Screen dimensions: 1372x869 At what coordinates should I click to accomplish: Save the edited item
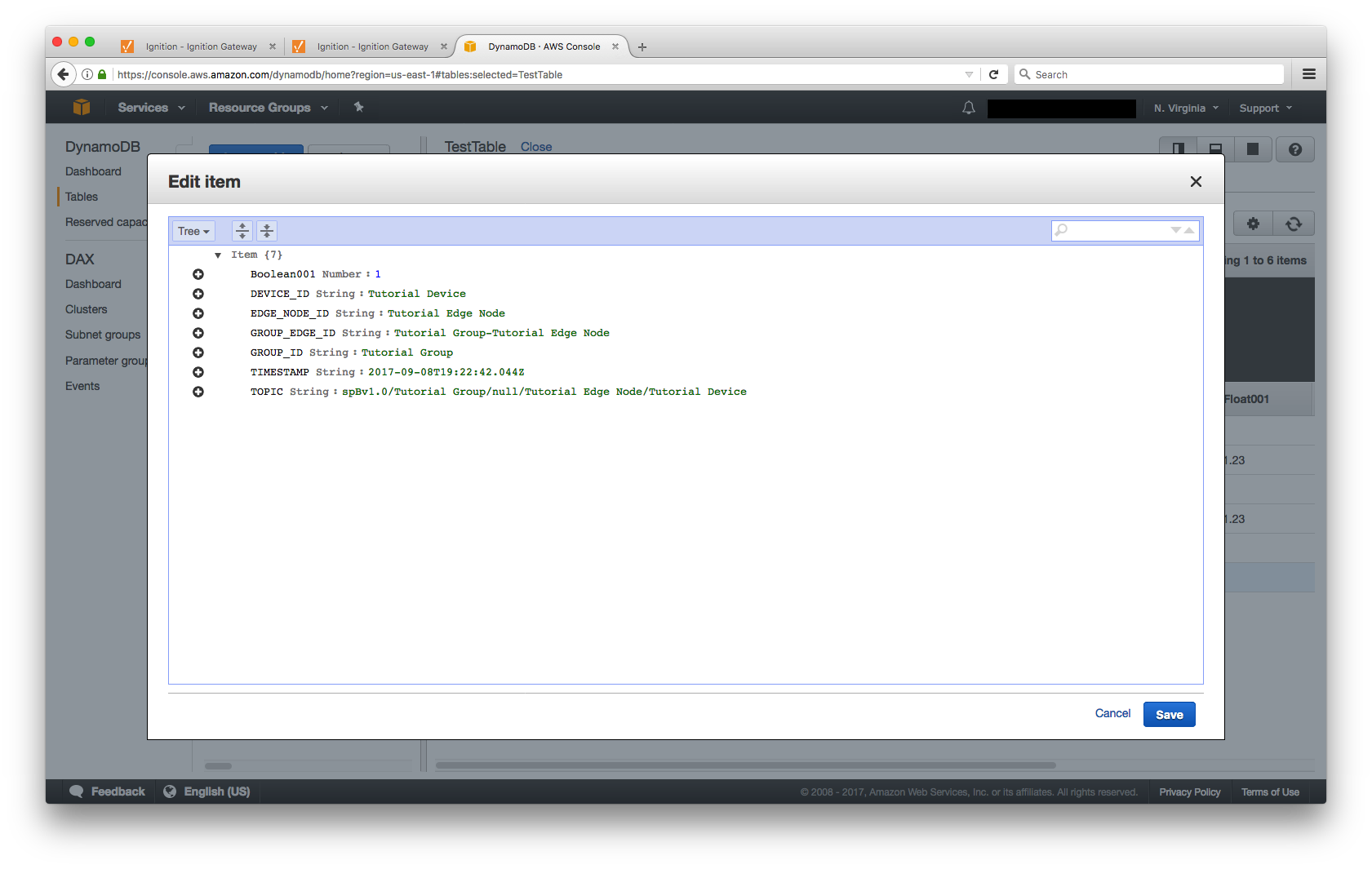tap(1169, 715)
